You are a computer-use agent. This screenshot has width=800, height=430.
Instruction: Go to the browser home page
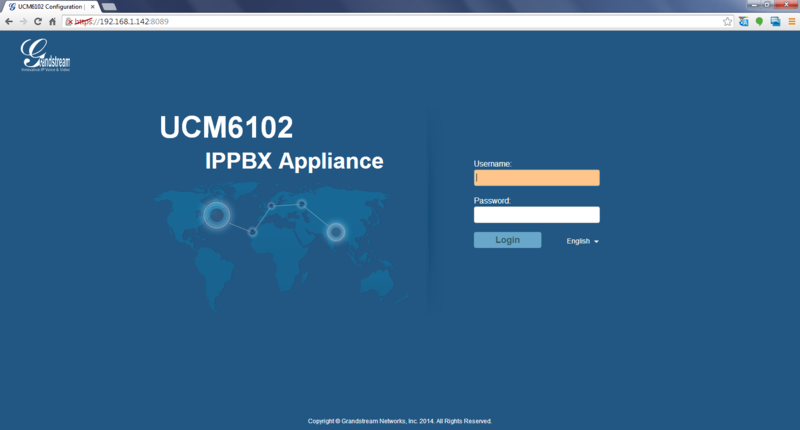click(52, 21)
